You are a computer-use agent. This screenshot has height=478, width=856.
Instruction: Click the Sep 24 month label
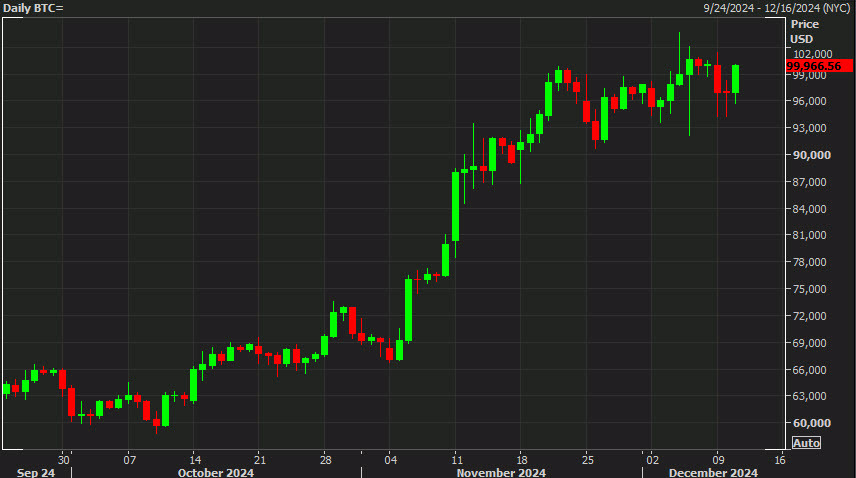pos(35,473)
